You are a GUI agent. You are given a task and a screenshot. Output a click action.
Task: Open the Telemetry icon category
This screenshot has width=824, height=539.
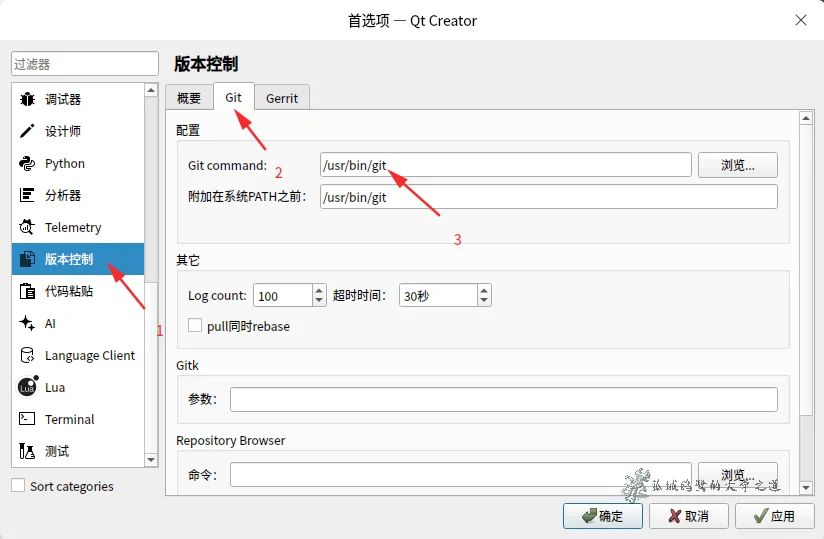coord(27,227)
